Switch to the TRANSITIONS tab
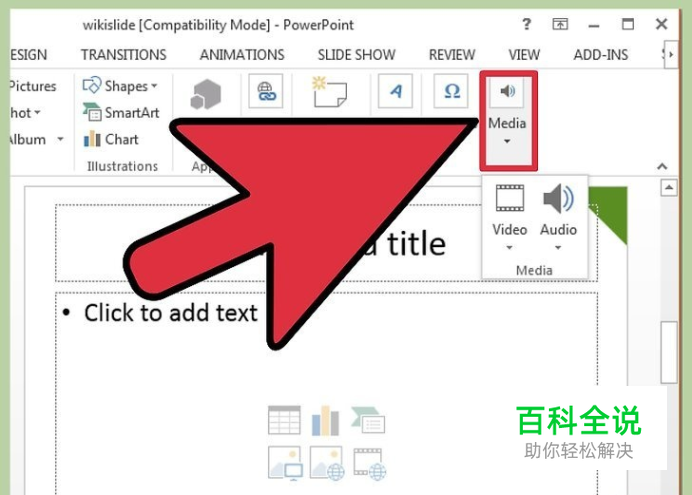The height and width of the screenshot is (495, 692). point(124,55)
